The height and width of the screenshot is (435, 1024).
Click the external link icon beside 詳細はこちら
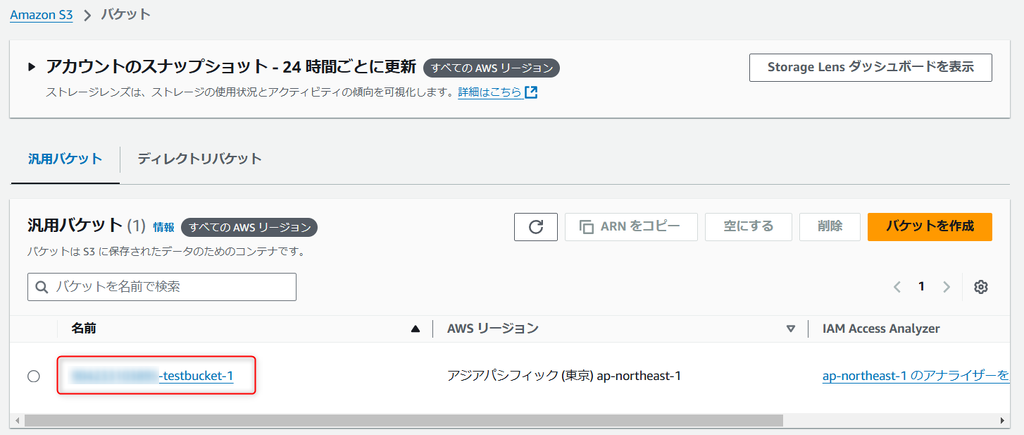pos(531,93)
